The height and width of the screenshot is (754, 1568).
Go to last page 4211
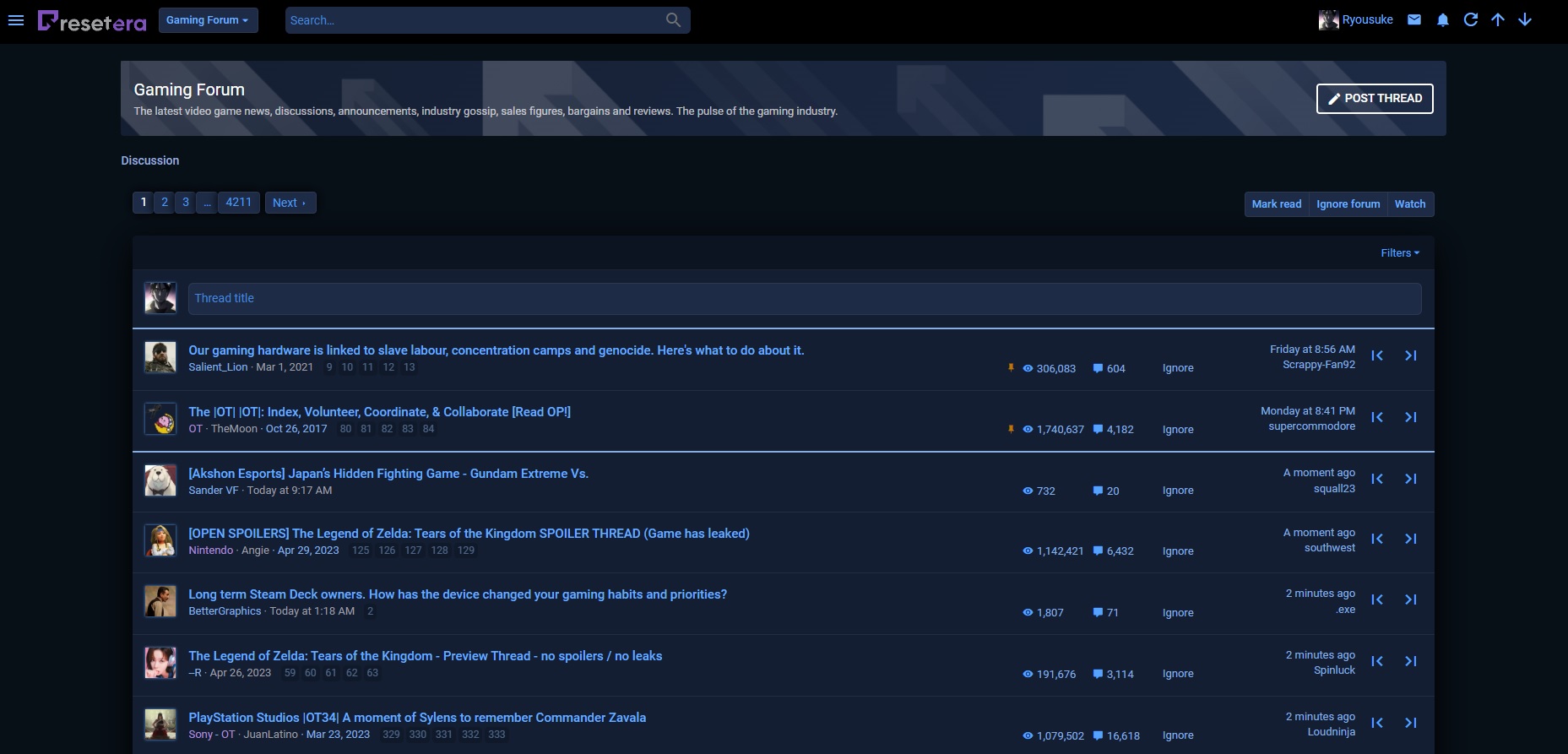(x=239, y=203)
